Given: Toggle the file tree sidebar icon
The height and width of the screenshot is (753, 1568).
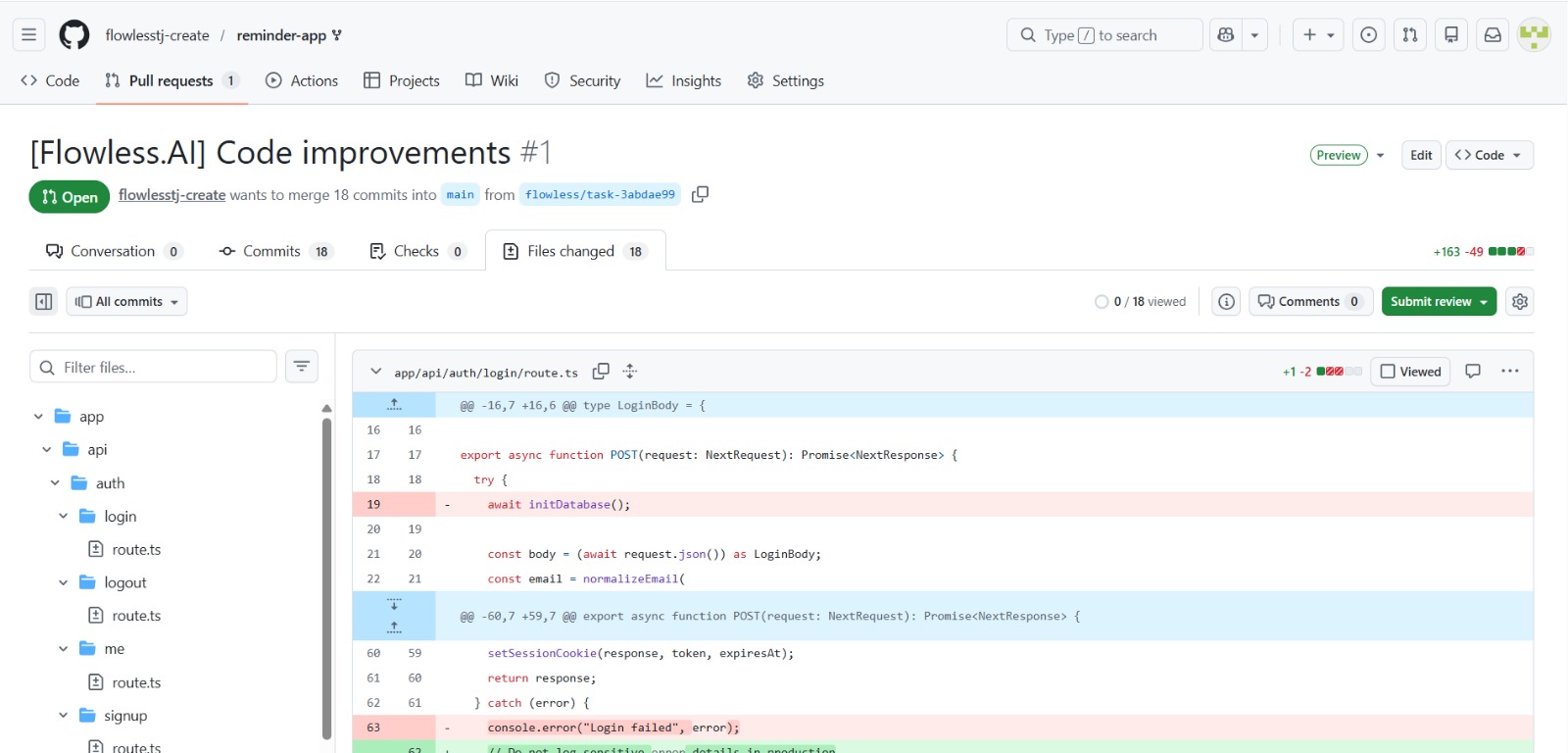Looking at the screenshot, I should pyautogui.click(x=44, y=301).
